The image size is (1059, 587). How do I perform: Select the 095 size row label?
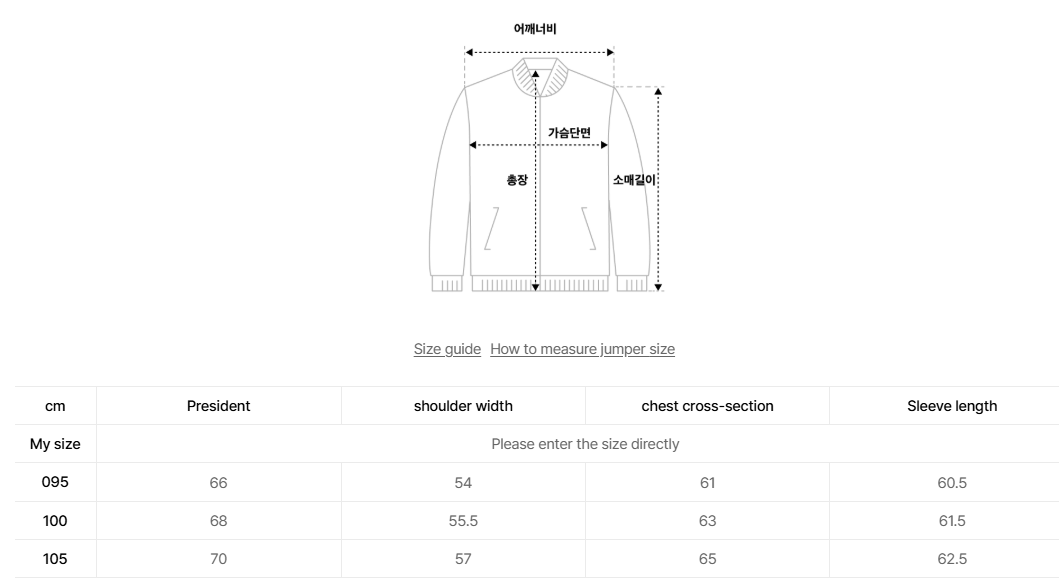point(56,483)
